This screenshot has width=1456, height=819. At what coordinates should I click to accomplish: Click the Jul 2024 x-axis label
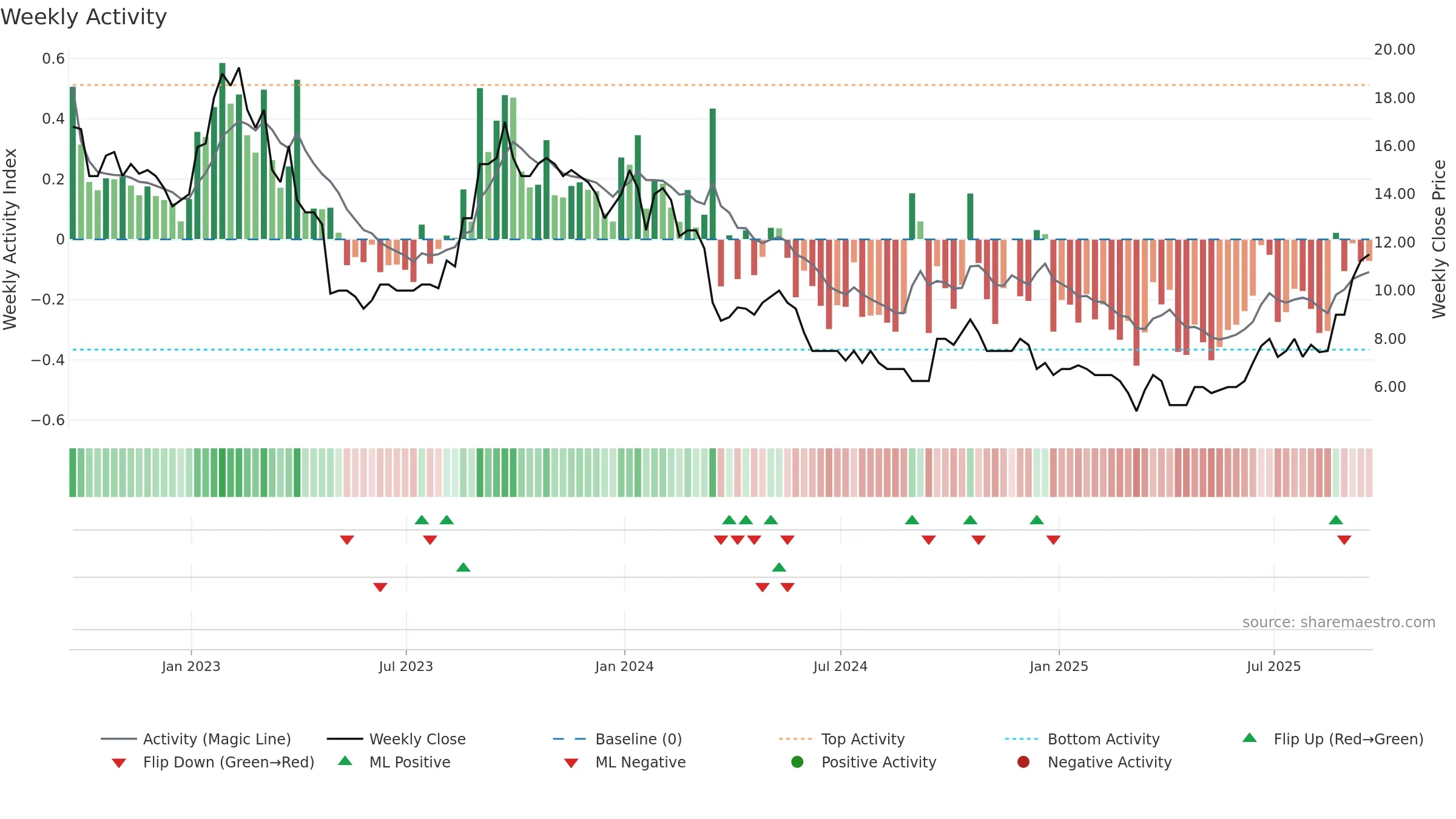click(x=840, y=666)
